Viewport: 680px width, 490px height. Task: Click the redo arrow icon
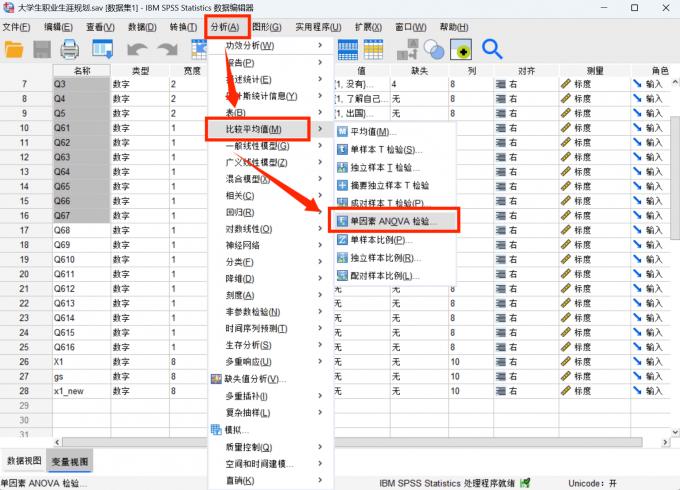167,49
